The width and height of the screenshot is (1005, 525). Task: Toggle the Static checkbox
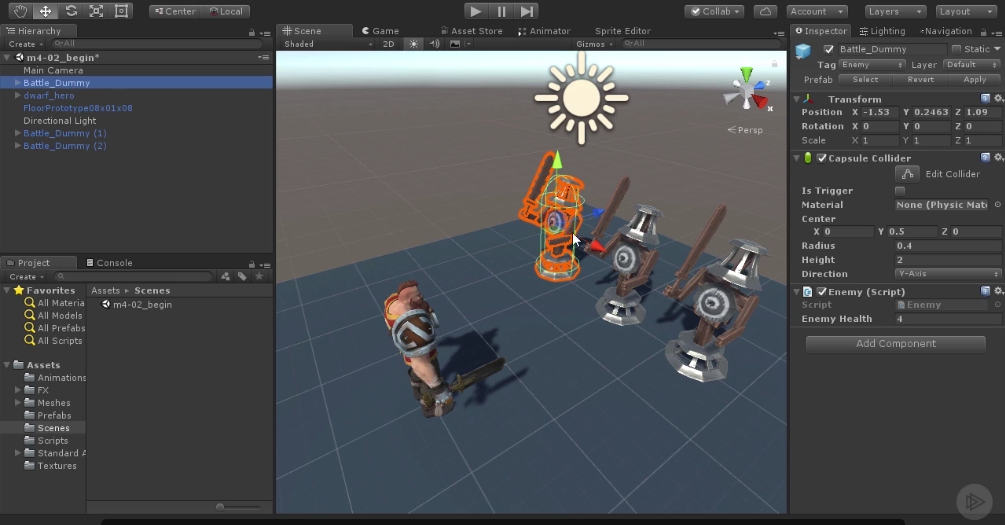pyautogui.click(x=957, y=49)
